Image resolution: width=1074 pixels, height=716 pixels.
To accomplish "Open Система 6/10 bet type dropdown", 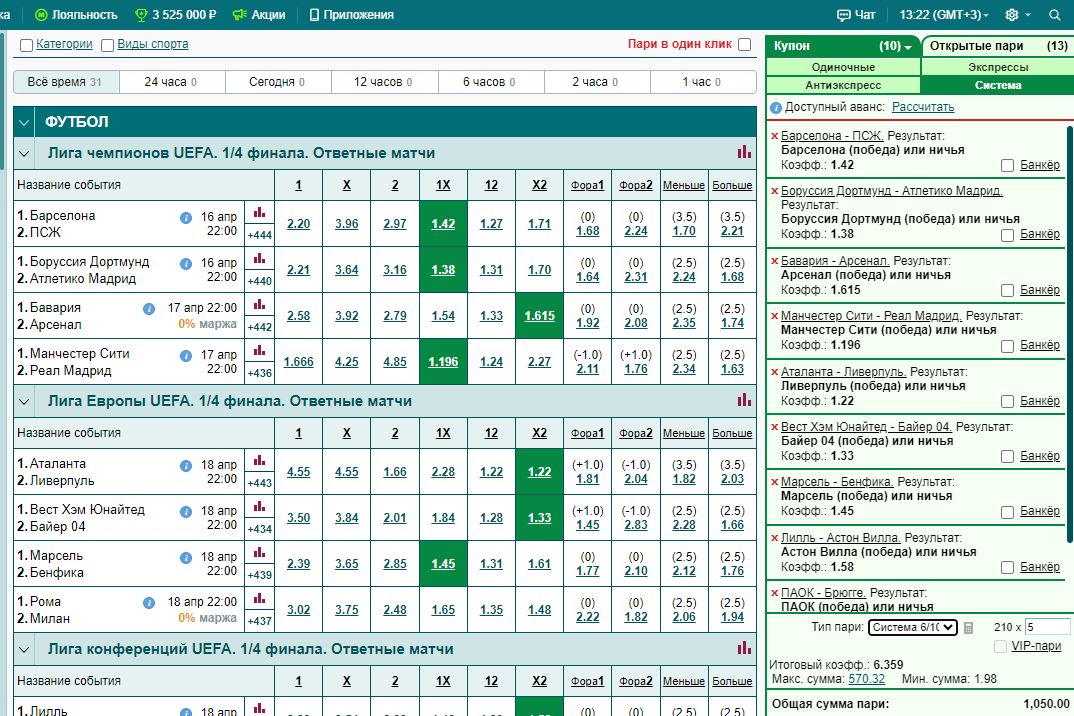I will click(x=912, y=627).
